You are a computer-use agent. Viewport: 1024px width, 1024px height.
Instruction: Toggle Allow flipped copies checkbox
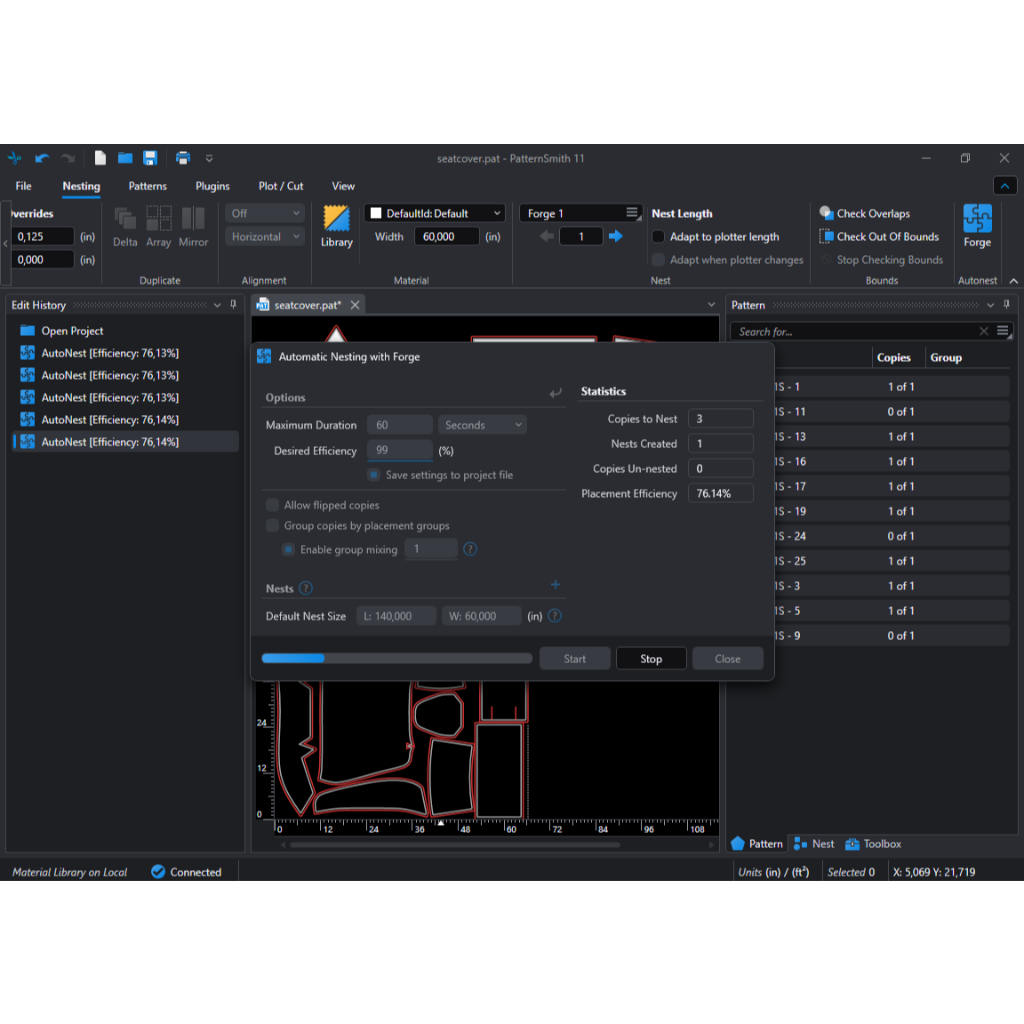pyautogui.click(x=273, y=505)
